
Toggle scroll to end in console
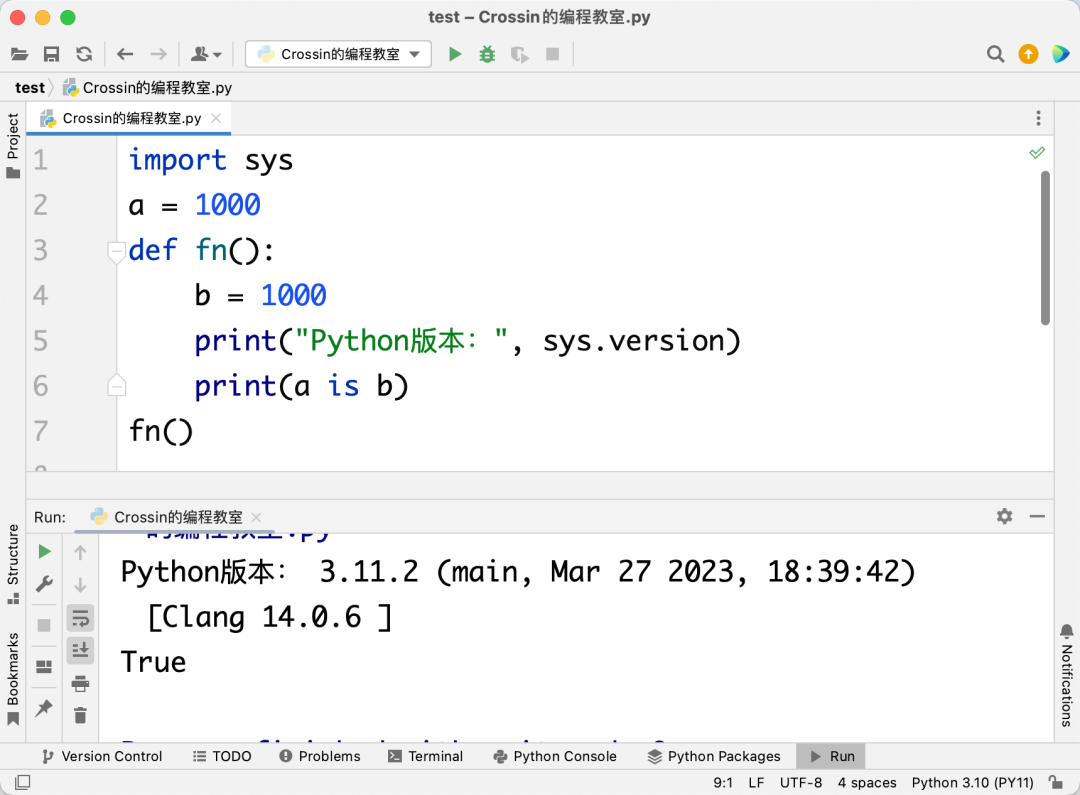(80, 650)
